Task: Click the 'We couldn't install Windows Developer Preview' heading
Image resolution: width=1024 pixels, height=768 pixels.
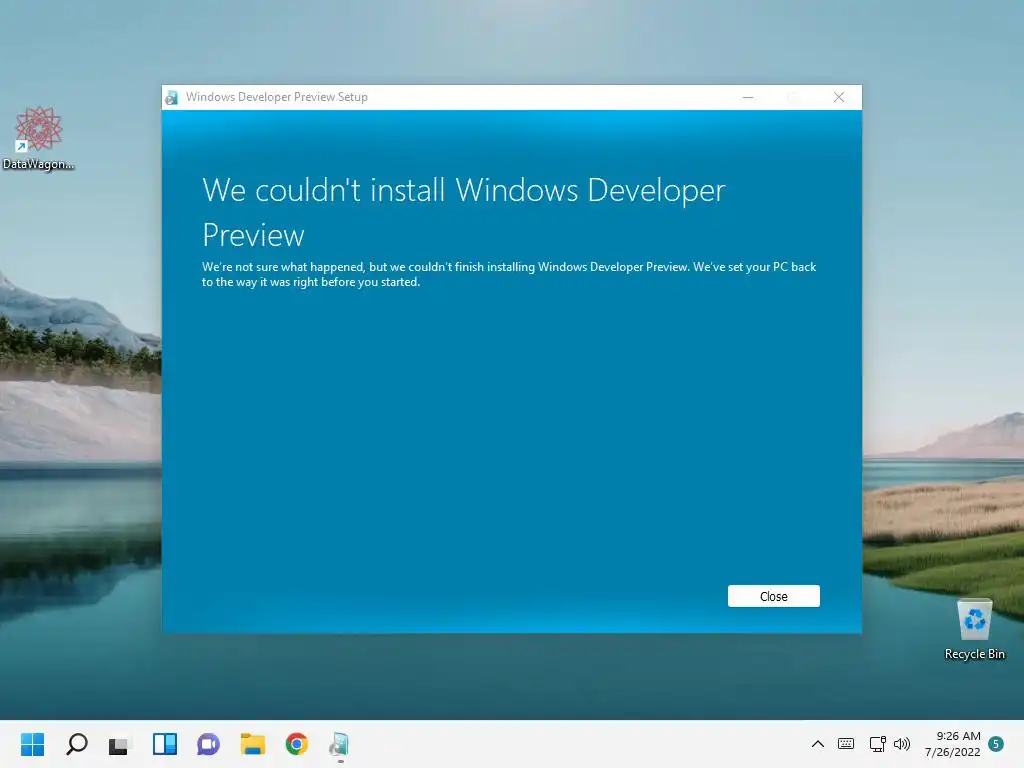Action: [464, 212]
